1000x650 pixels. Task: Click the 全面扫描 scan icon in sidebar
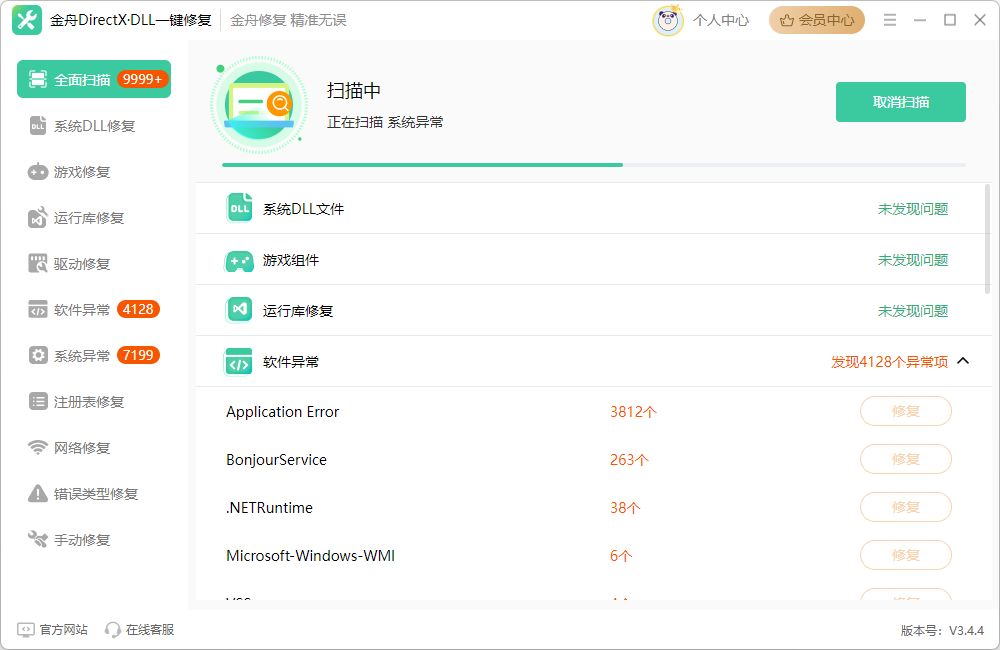click(38, 79)
